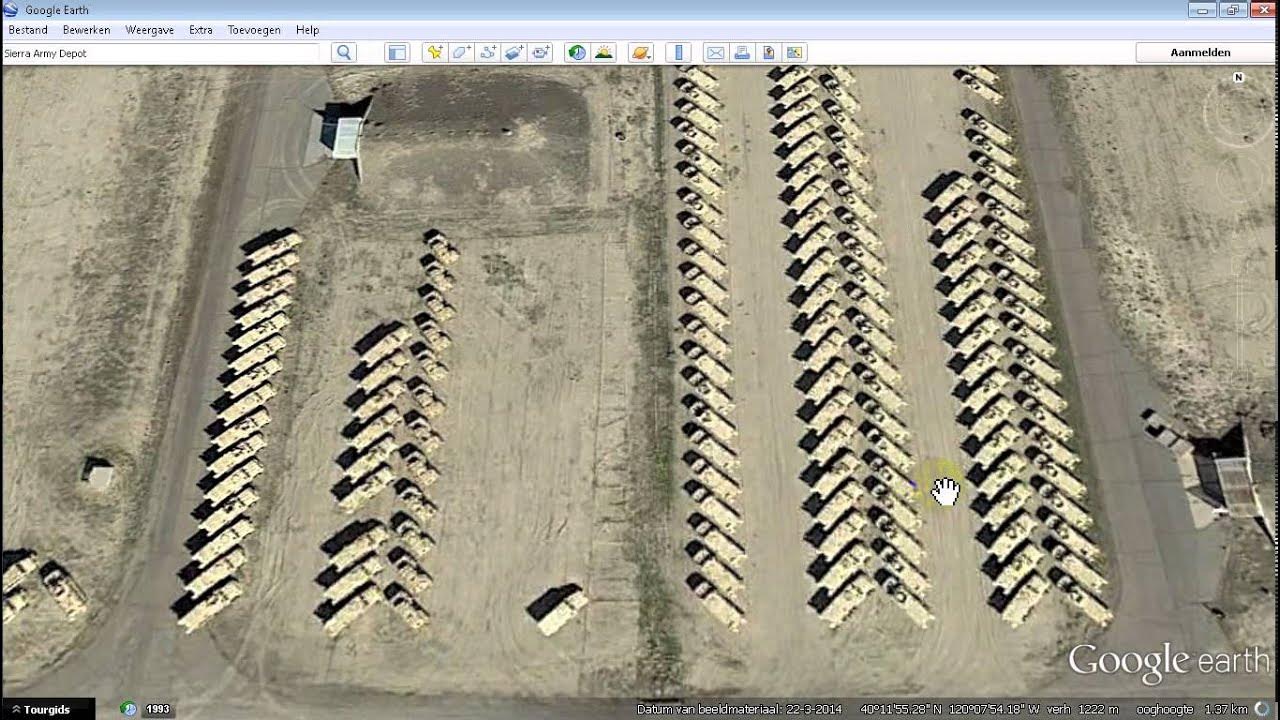The width and height of the screenshot is (1280, 720).
Task: Add an image overlay icon
Action: coord(514,53)
